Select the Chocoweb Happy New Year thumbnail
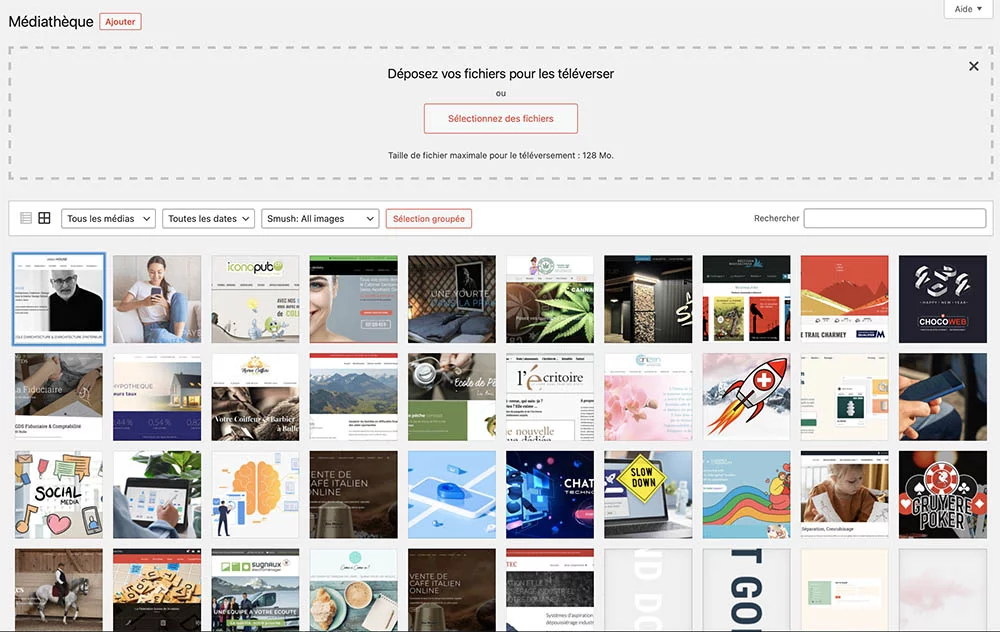This screenshot has height=632, width=1000. (942, 299)
